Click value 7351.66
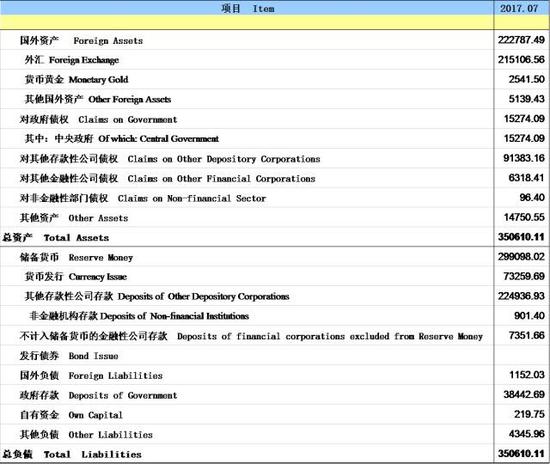The image size is (550, 464). tap(527, 335)
